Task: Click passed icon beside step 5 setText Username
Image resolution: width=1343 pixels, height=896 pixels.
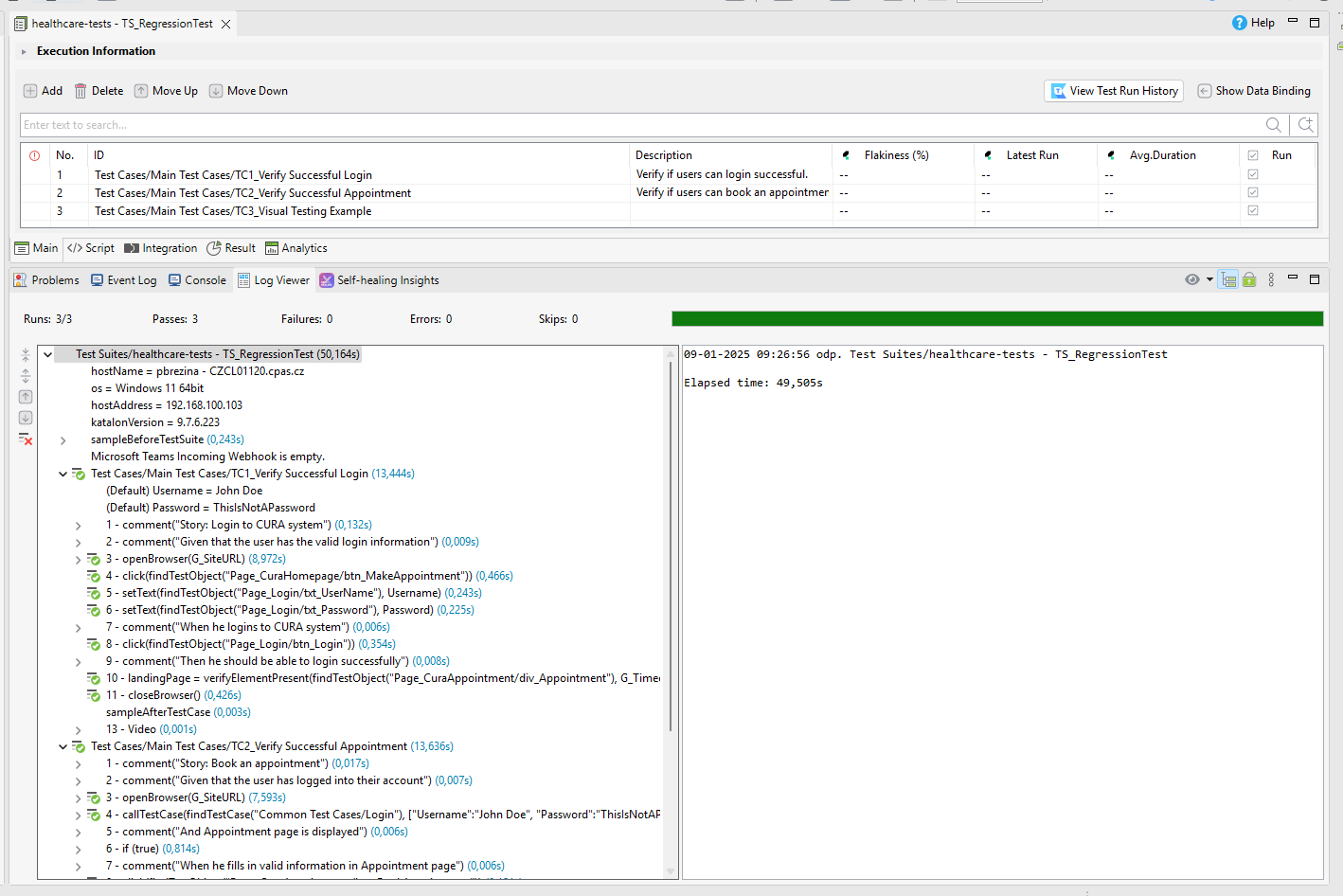Action: (x=94, y=593)
